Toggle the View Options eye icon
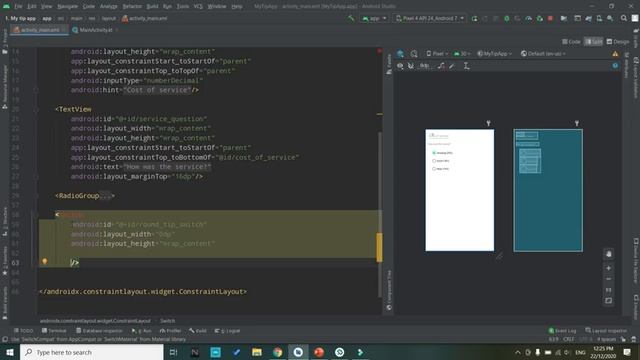The width and height of the screenshot is (640, 360). point(400,66)
